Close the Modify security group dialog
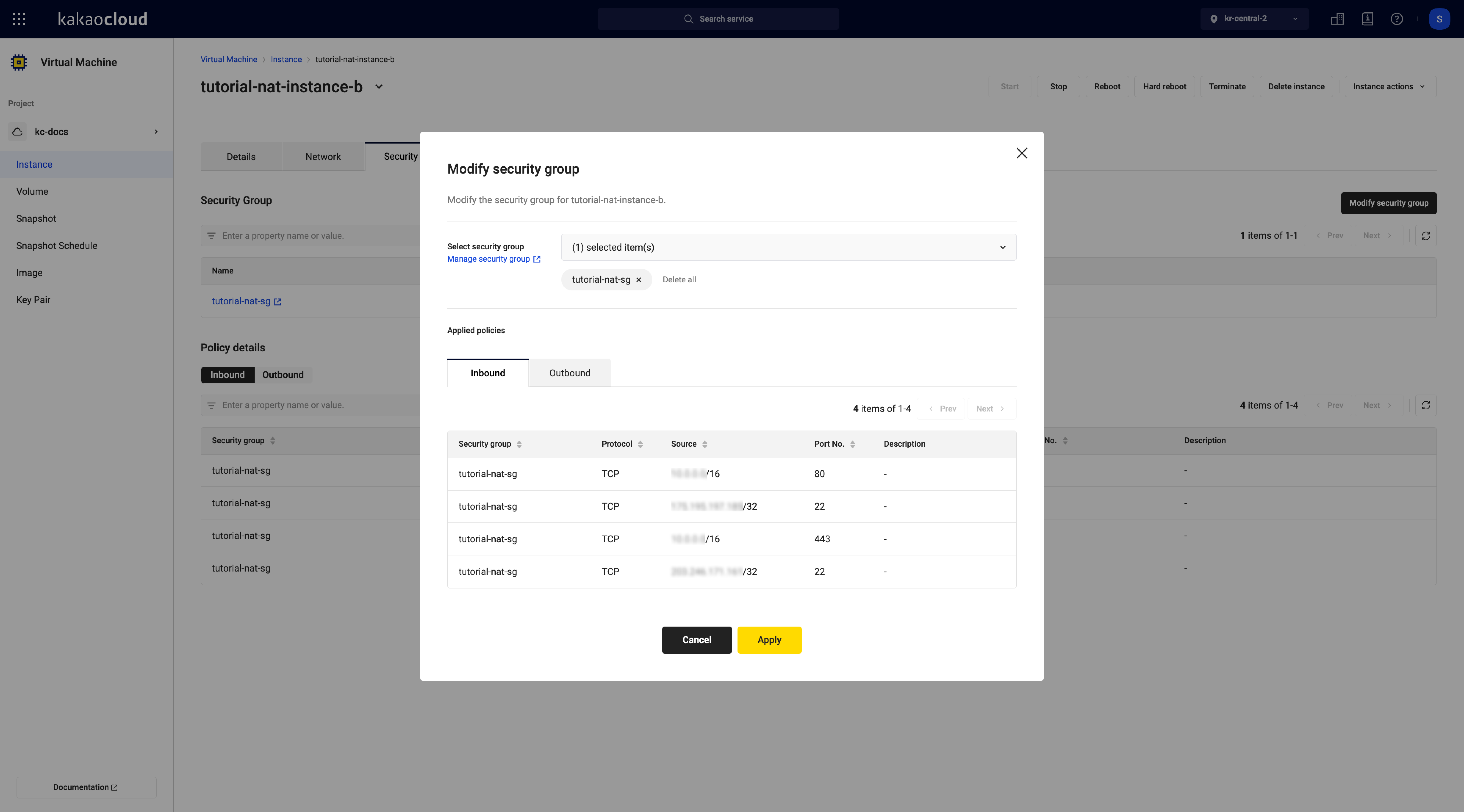Image resolution: width=1464 pixels, height=812 pixels. coord(1022,153)
